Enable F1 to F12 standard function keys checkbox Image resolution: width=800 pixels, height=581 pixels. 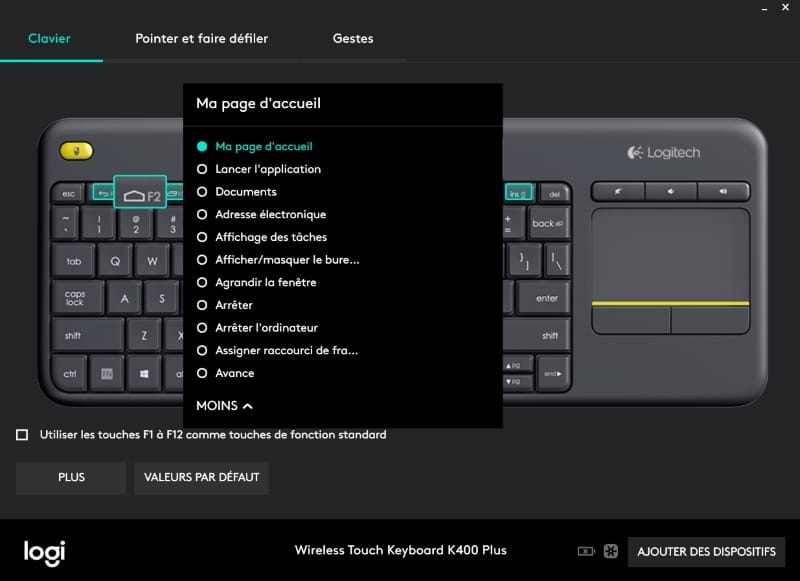pos(22,435)
